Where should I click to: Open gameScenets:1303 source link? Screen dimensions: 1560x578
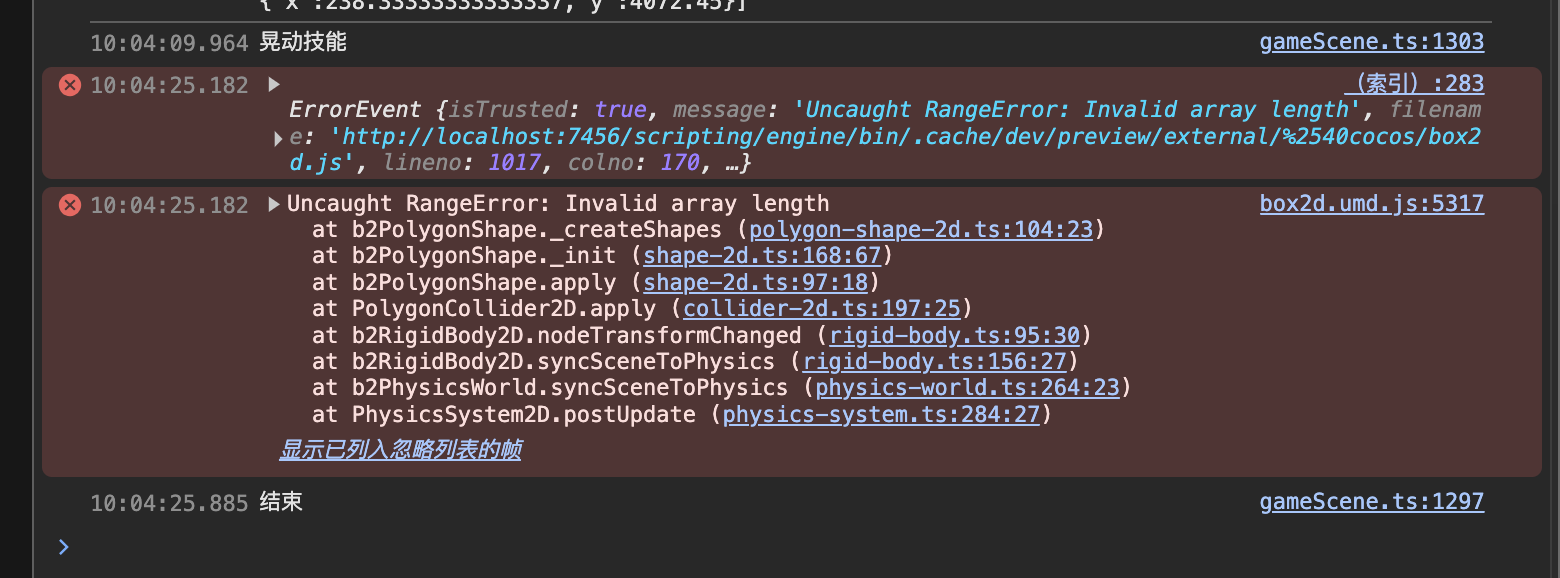pyautogui.click(x=1371, y=42)
